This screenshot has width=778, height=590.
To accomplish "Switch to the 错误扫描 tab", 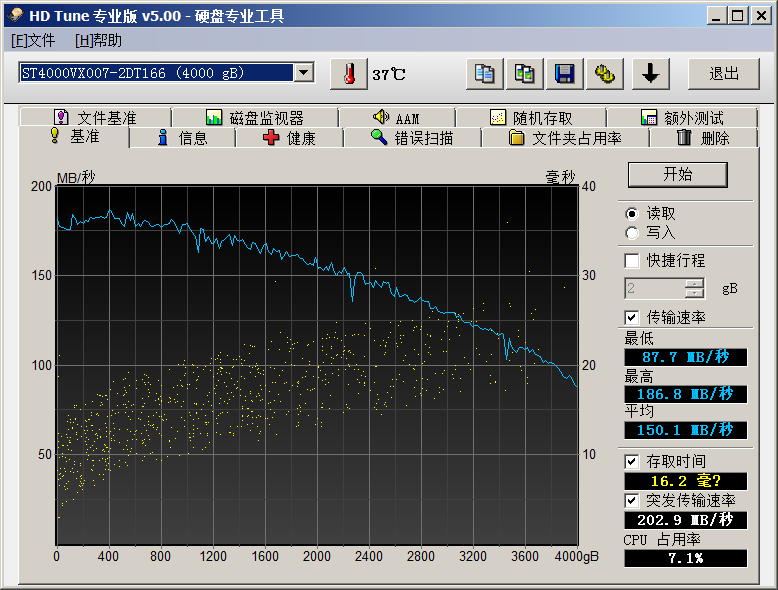I will [412, 137].
